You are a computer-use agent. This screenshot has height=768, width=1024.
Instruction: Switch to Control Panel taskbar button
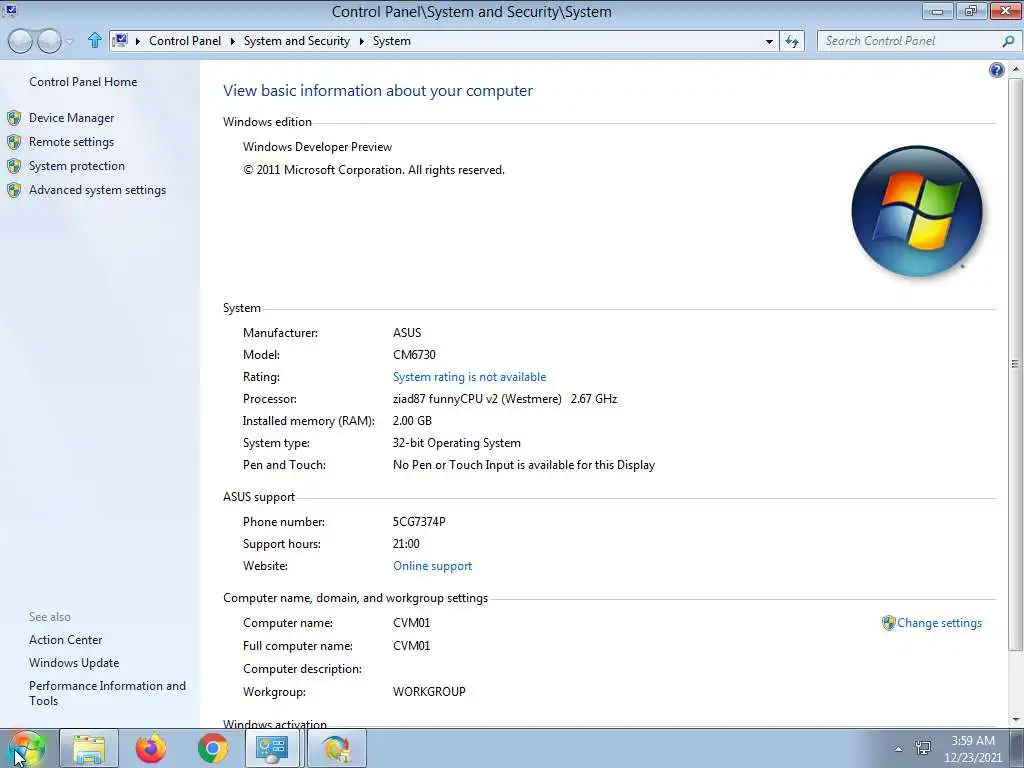coord(272,748)
